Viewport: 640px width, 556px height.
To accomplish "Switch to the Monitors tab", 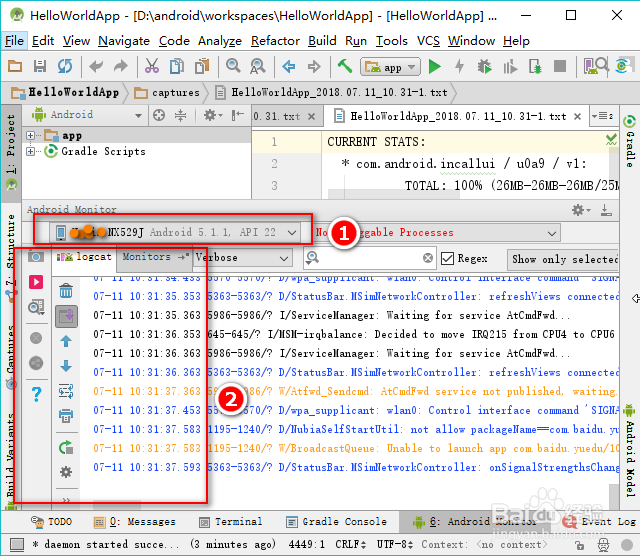I will pos(154,257).
